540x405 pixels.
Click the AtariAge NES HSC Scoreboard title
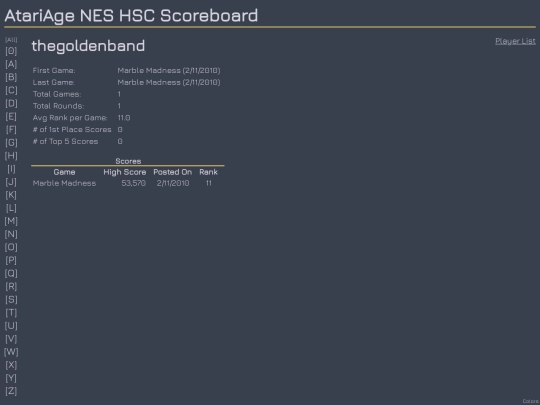(x=131, y=15)
